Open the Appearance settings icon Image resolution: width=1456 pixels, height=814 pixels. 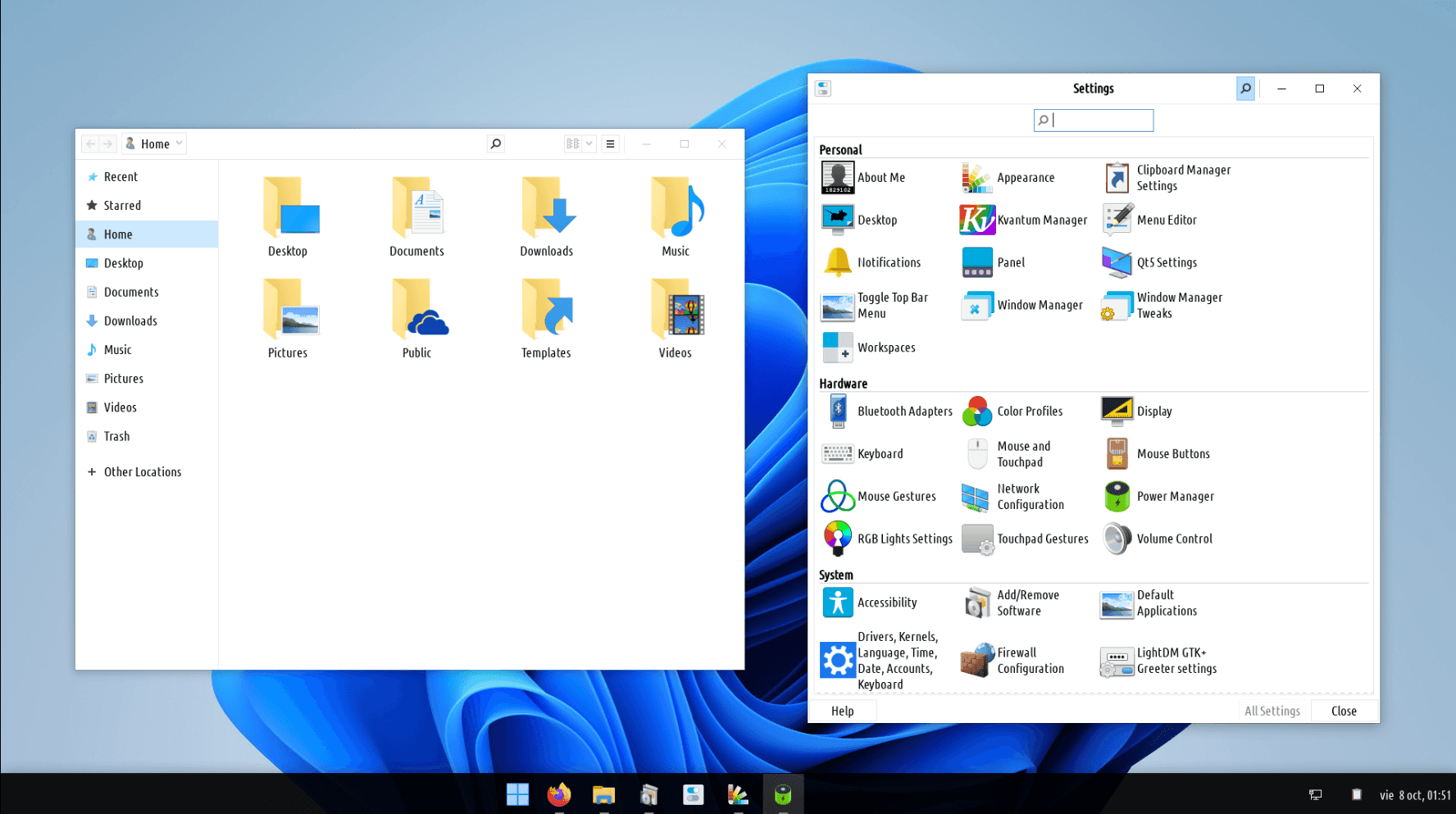pyautogui.click(x=976, y=178)
